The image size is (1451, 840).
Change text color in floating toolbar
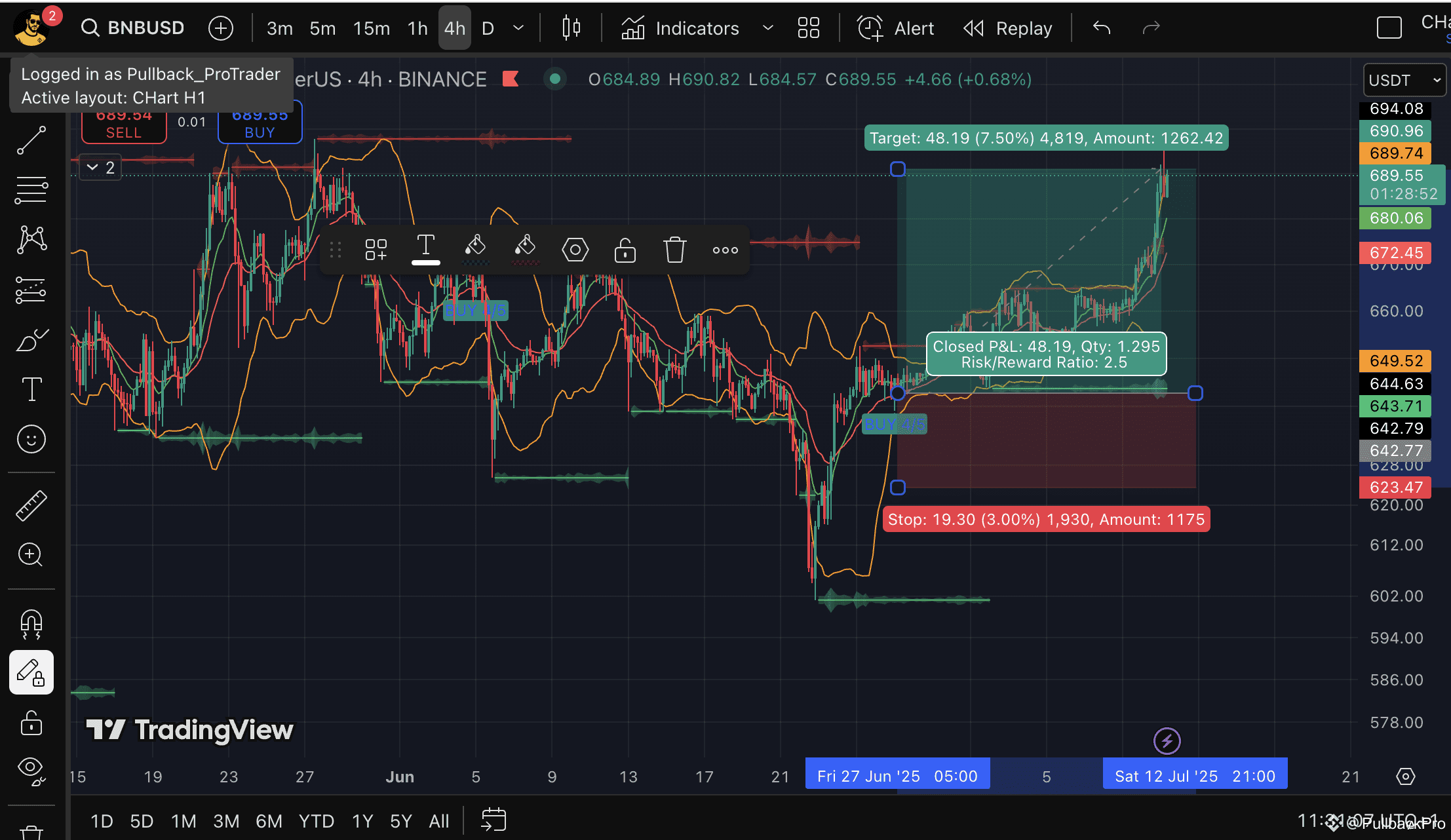(x=426, y=249)
